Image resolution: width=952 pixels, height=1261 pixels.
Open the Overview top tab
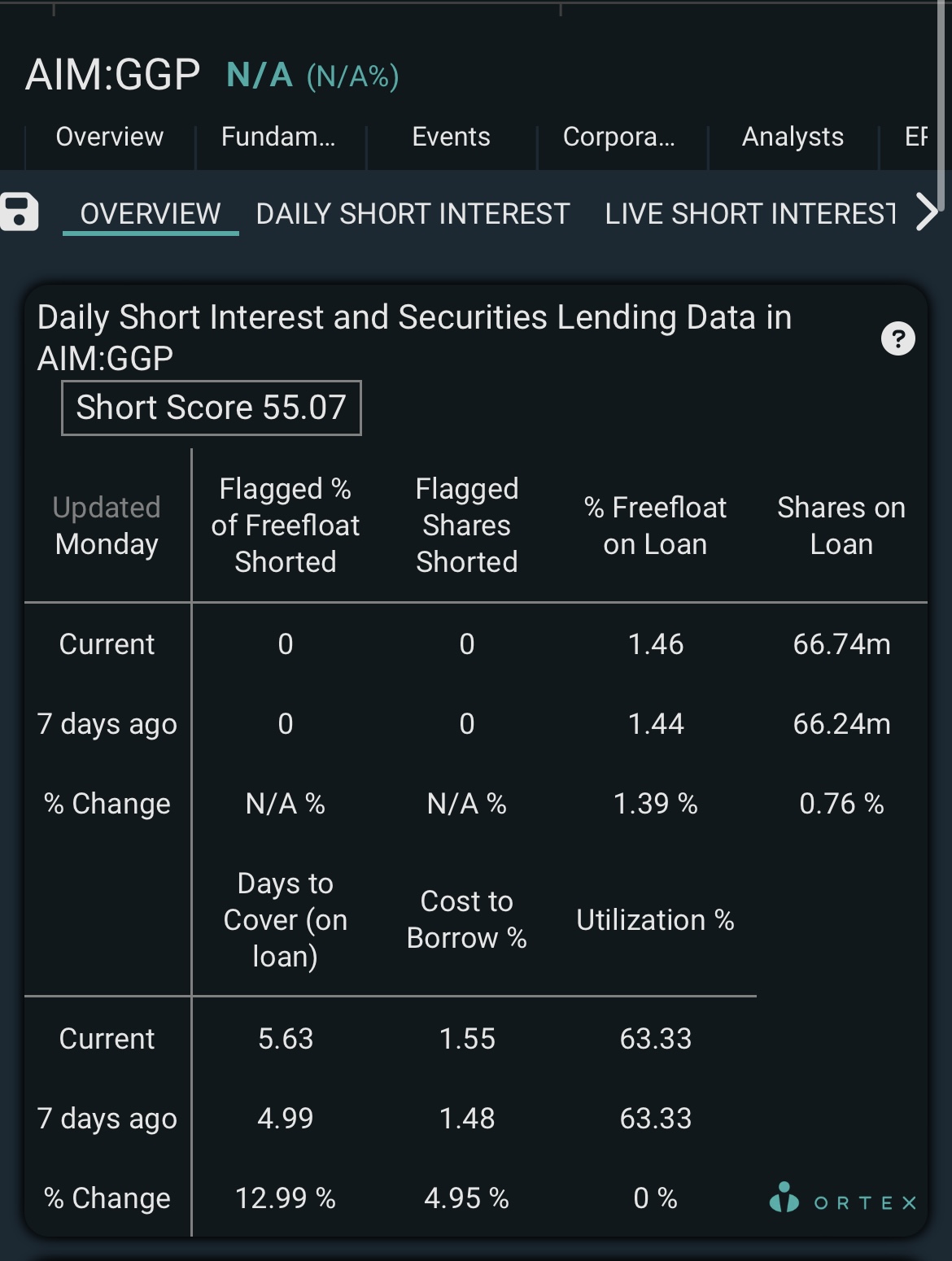(110, 137)
